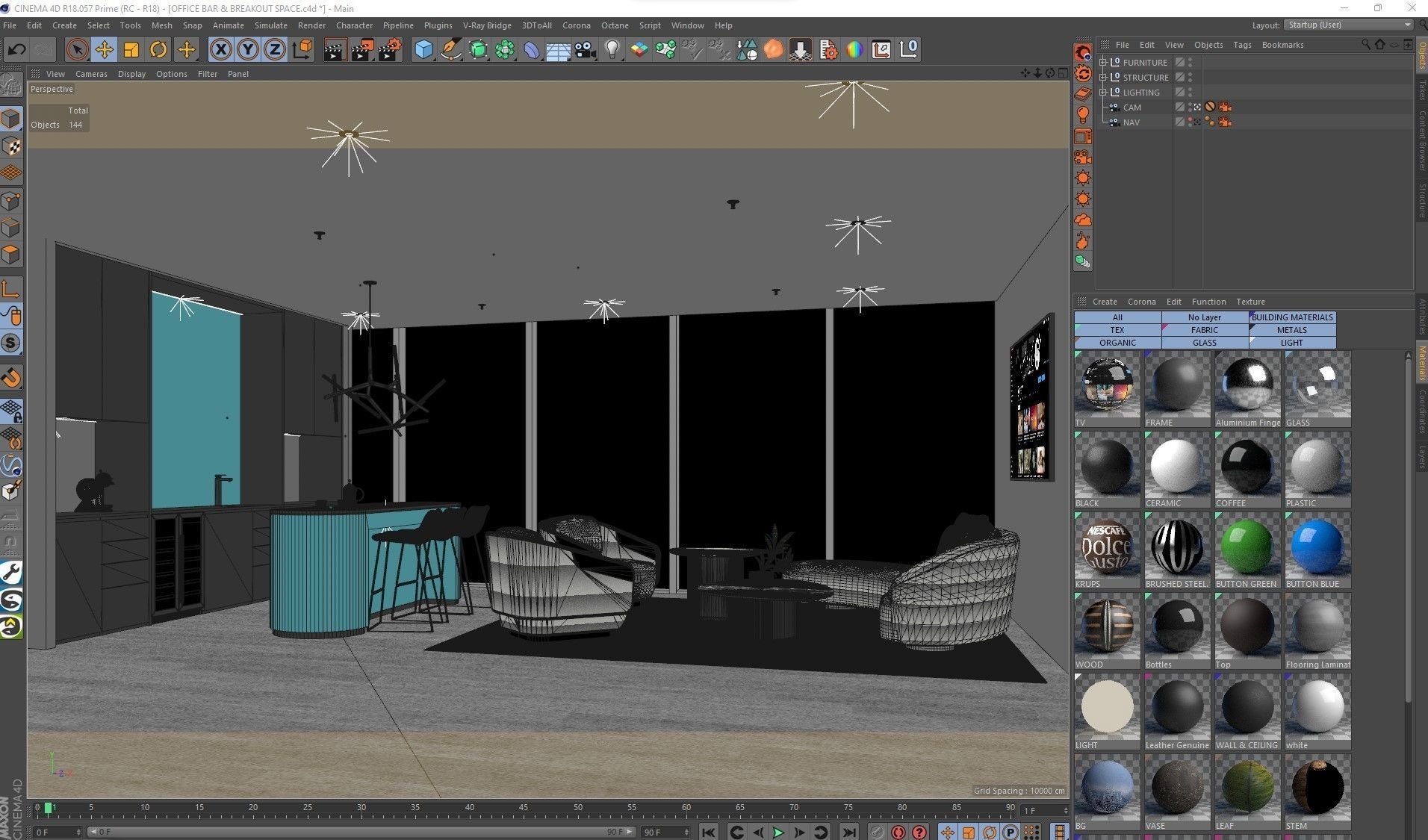Image resolution: width=1428 pixels, height=840 pixels.
Task: Enable Texture mode checkered icon
Action: tap(11, 146)
